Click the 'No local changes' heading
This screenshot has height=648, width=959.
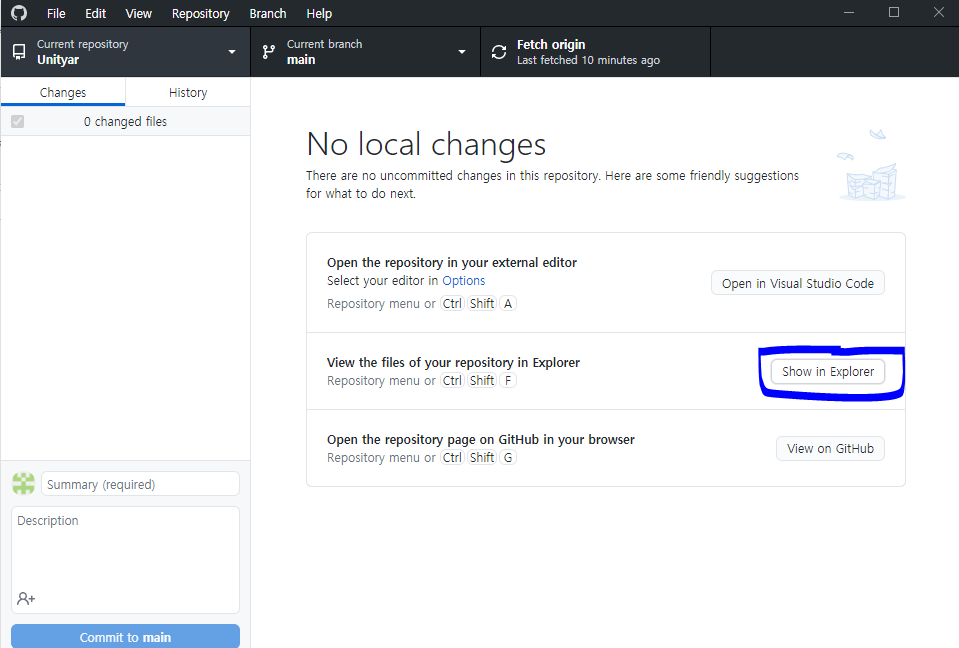(x=426, y=145)
